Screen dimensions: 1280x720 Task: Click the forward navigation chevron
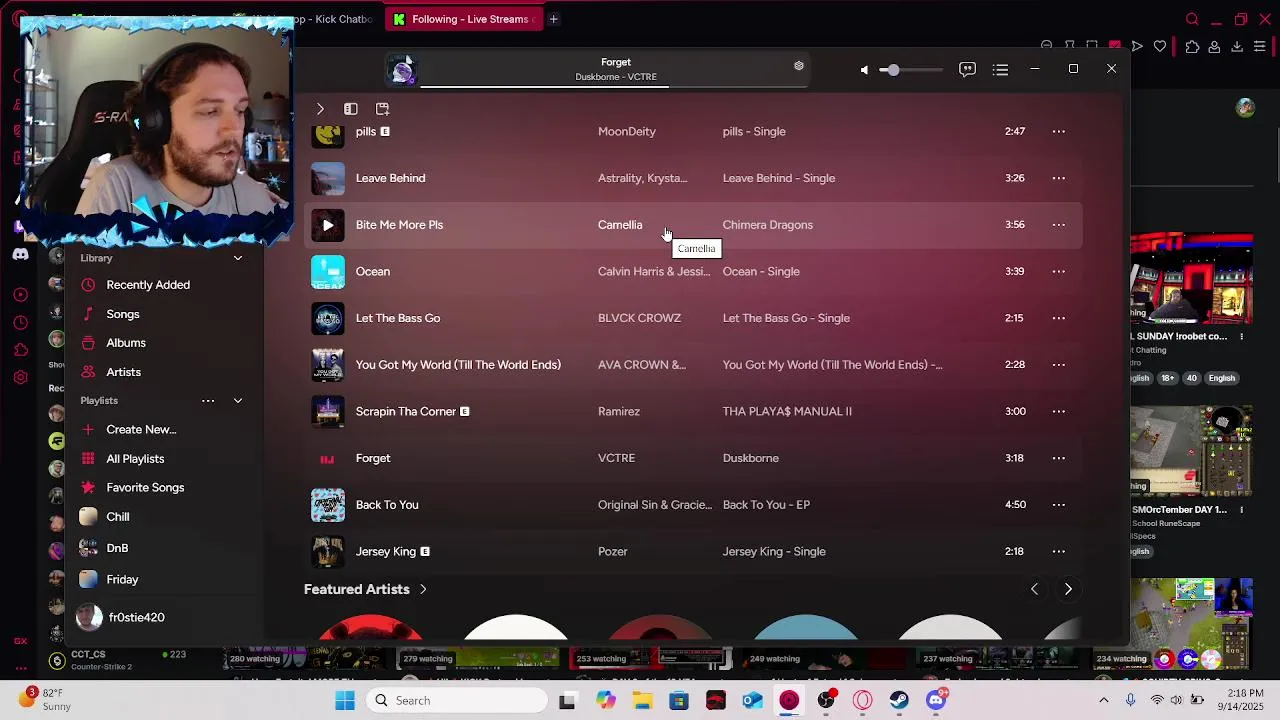(320, 109)
